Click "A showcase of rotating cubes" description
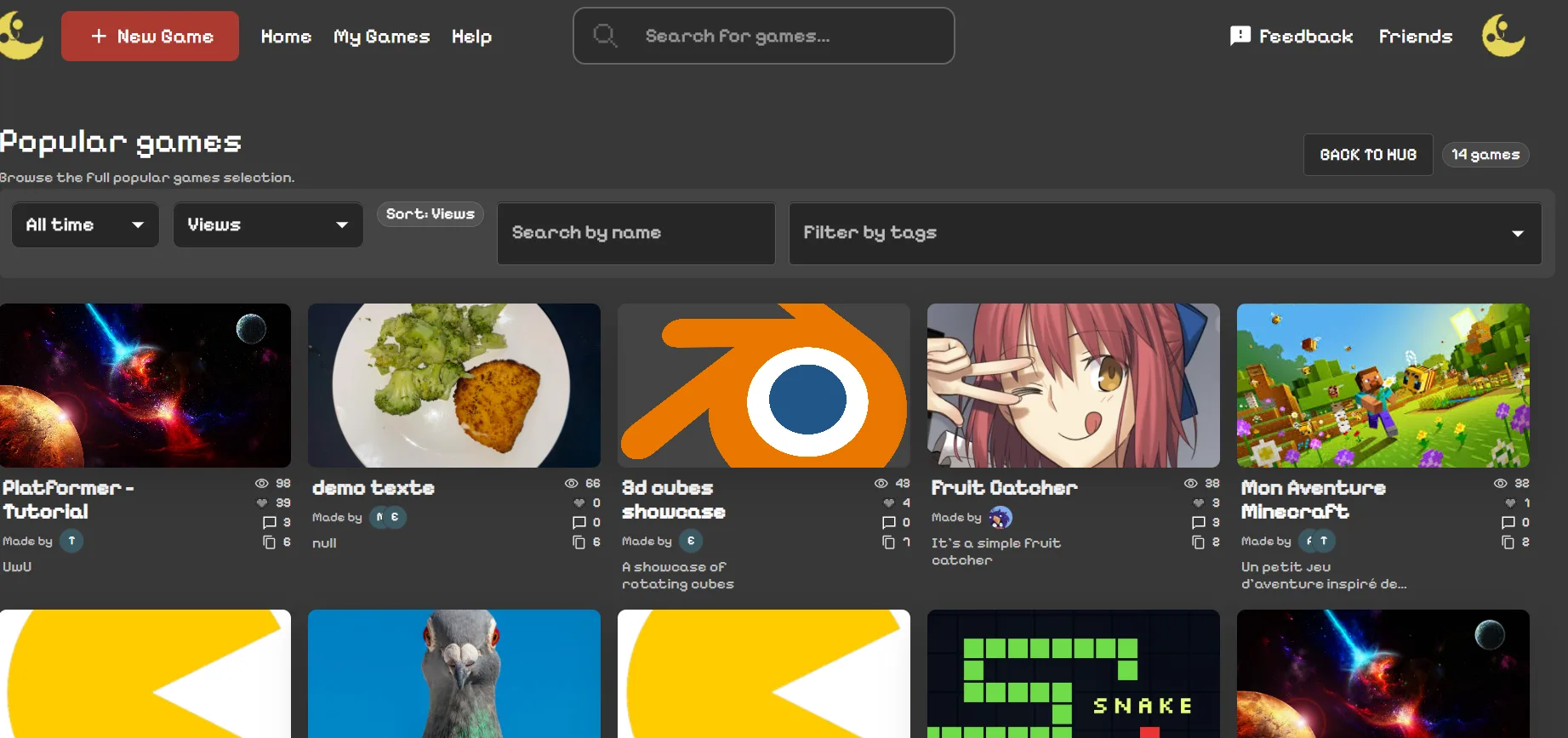Image resolution: width=1568 pixels, height=738 pixels. (x=678, y=575)
